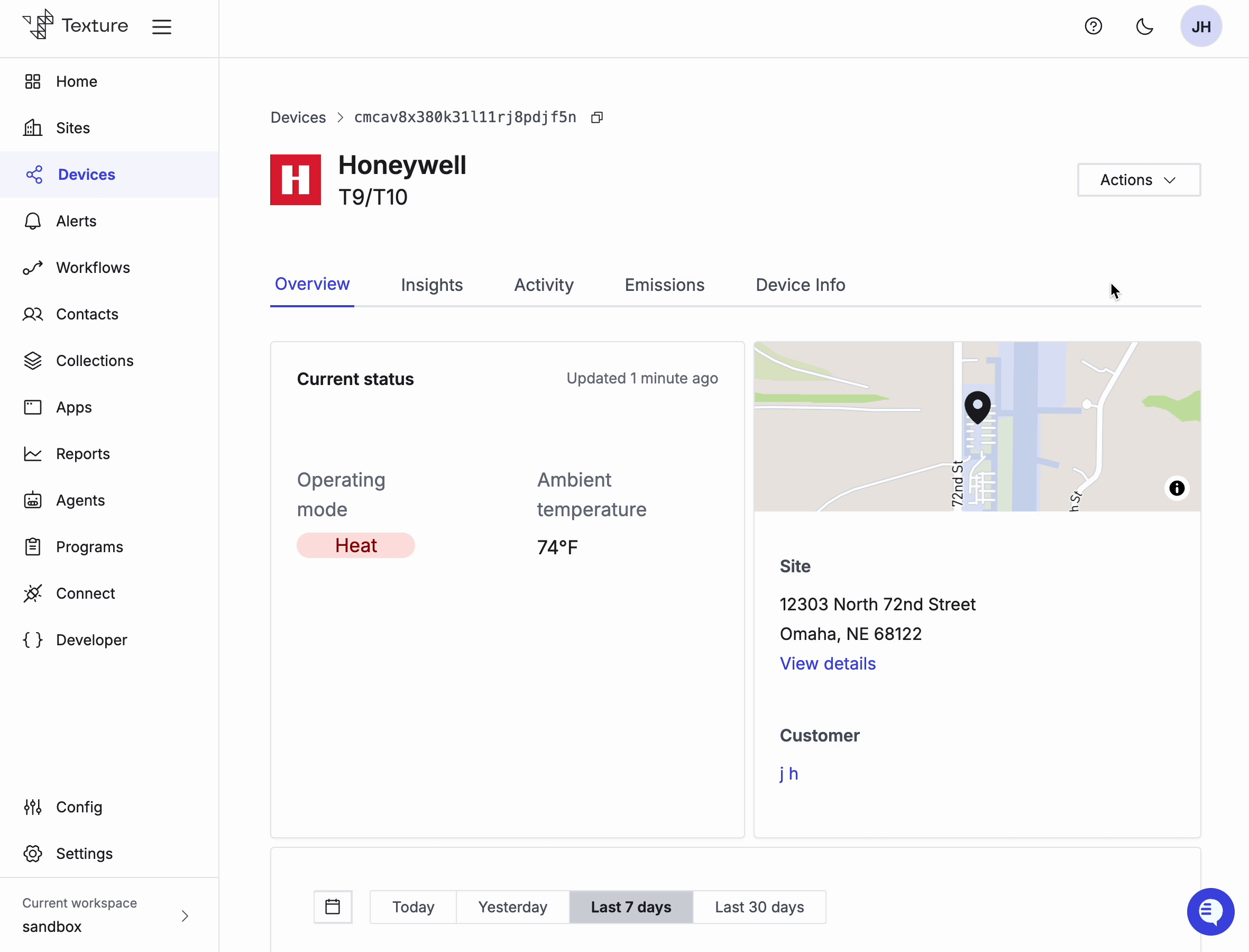This screenshot has width=1249, height=952.
Task: Open Workflows in the sidebar
Action: [109, 268]
